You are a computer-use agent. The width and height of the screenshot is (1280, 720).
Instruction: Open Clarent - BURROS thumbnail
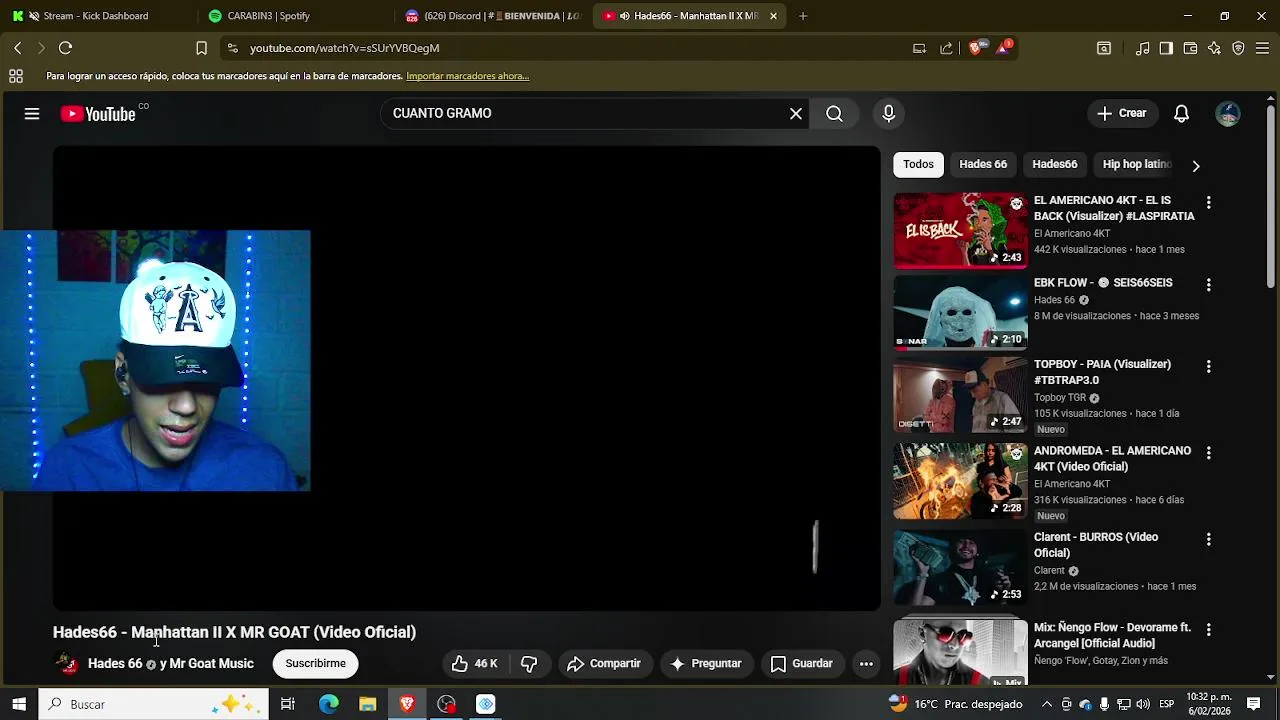coord(960,567)
